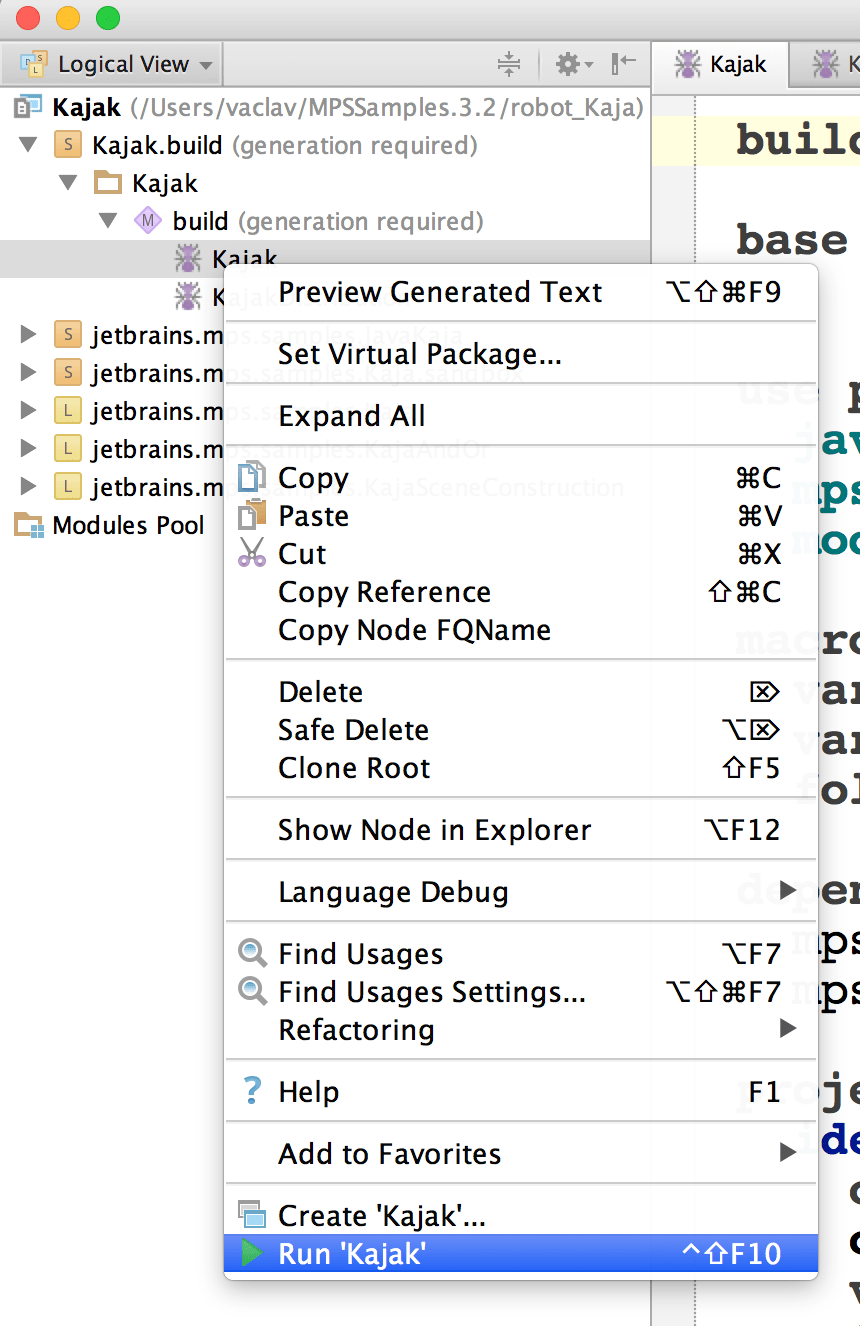Choose Preview Generated Text
860x1326 pixels.
440,292
